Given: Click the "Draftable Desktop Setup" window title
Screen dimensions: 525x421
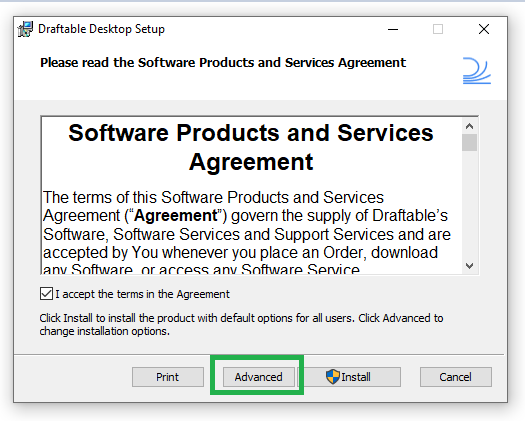Looking at the screenshot, I should pos(101,29).
